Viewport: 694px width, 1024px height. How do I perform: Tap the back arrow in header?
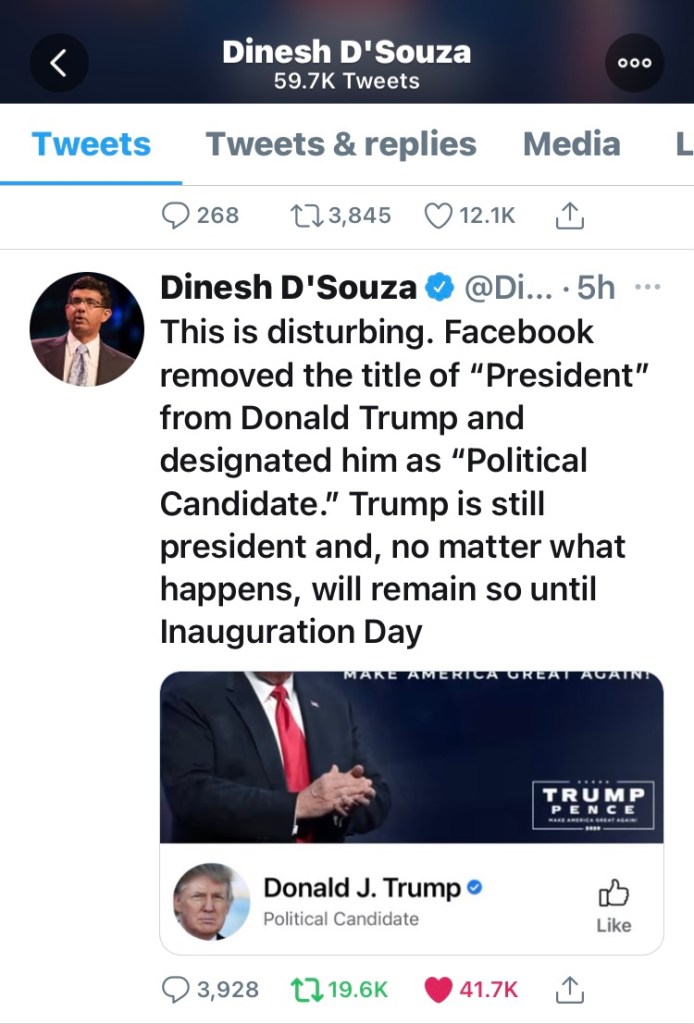tap(58, 62)
